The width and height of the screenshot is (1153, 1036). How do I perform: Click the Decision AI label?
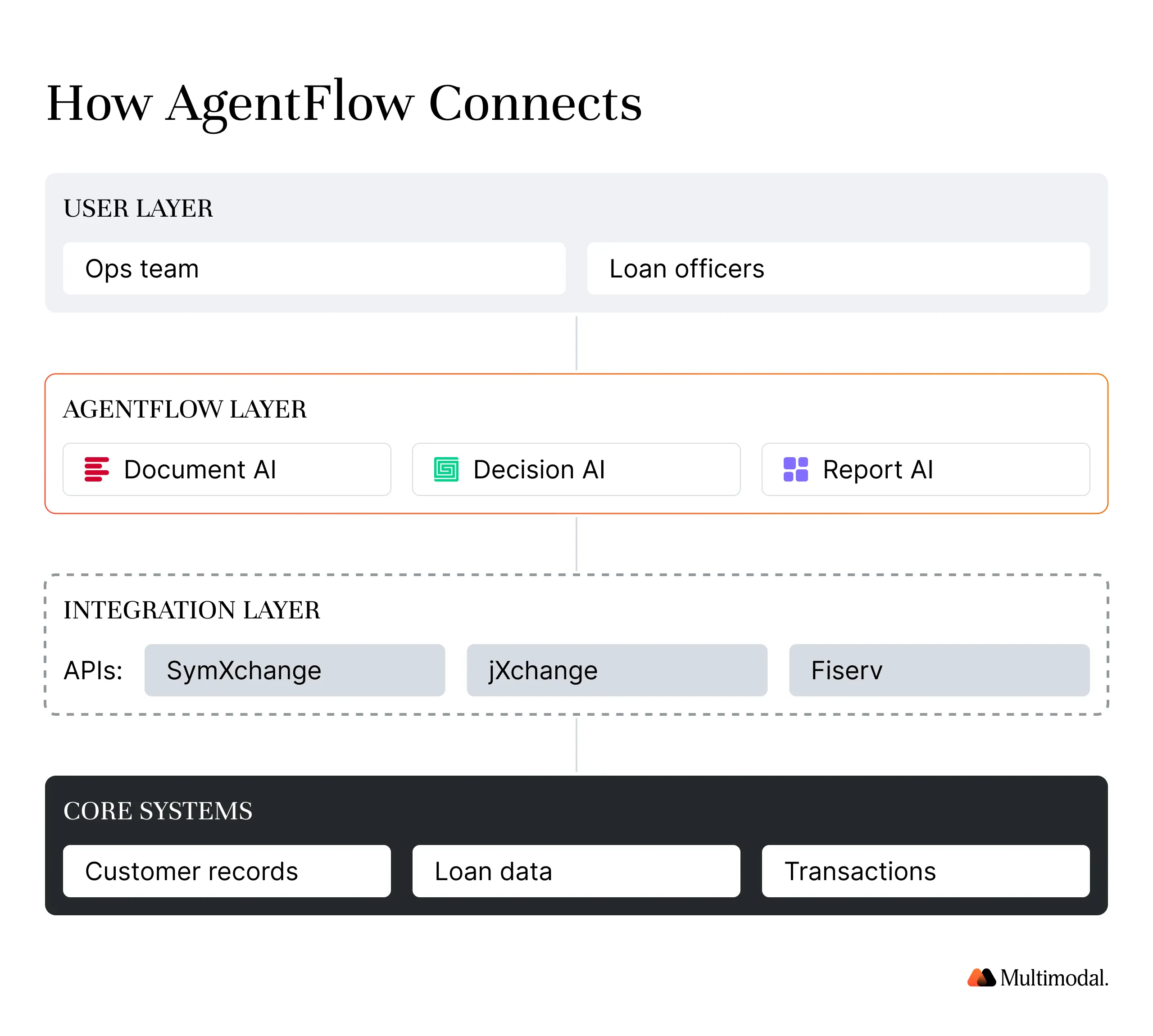tap(538, 470)
